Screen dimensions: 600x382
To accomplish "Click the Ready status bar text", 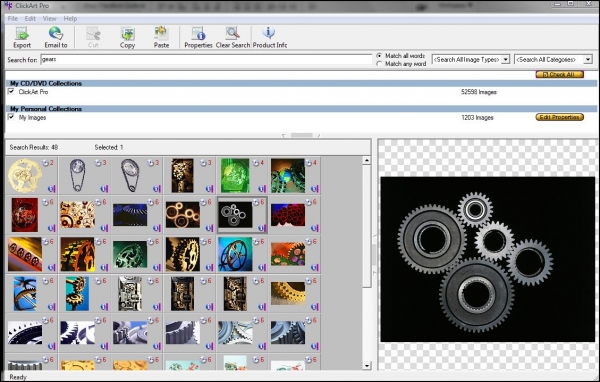I will pos(18,377).
